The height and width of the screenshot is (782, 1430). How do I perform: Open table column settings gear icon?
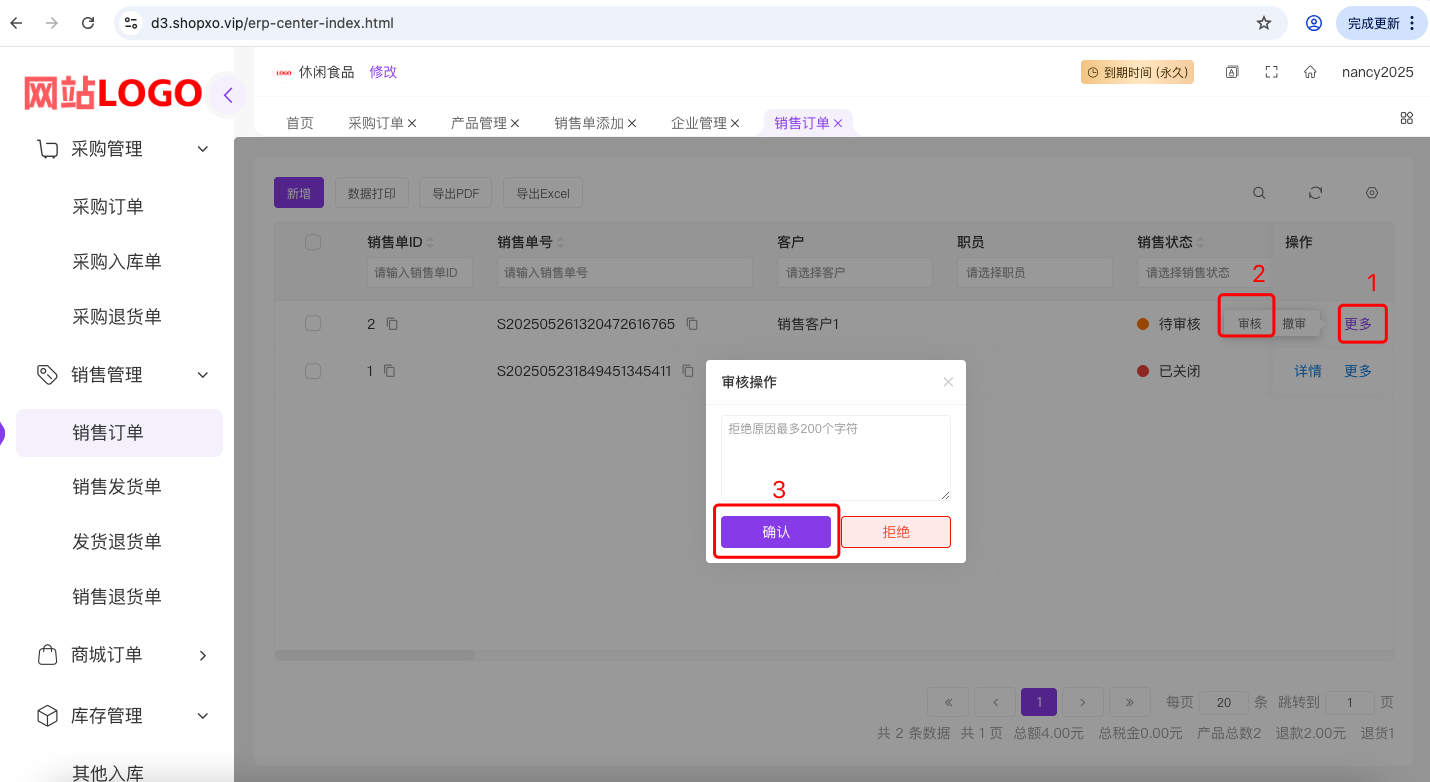(x=1372, y=193)
